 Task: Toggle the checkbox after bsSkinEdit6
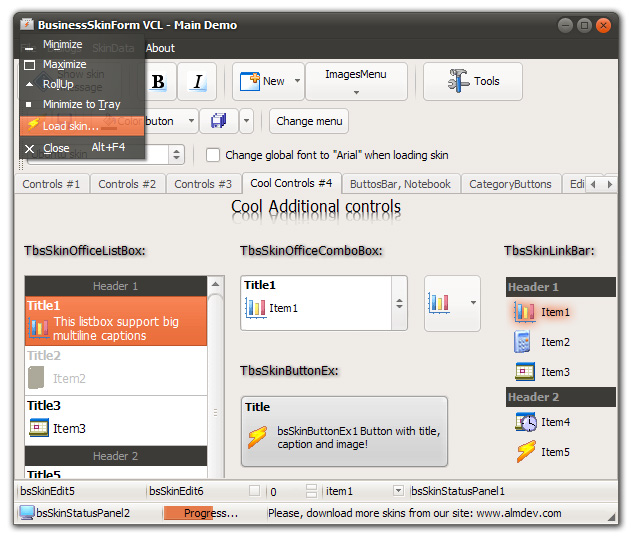(254, 491)
